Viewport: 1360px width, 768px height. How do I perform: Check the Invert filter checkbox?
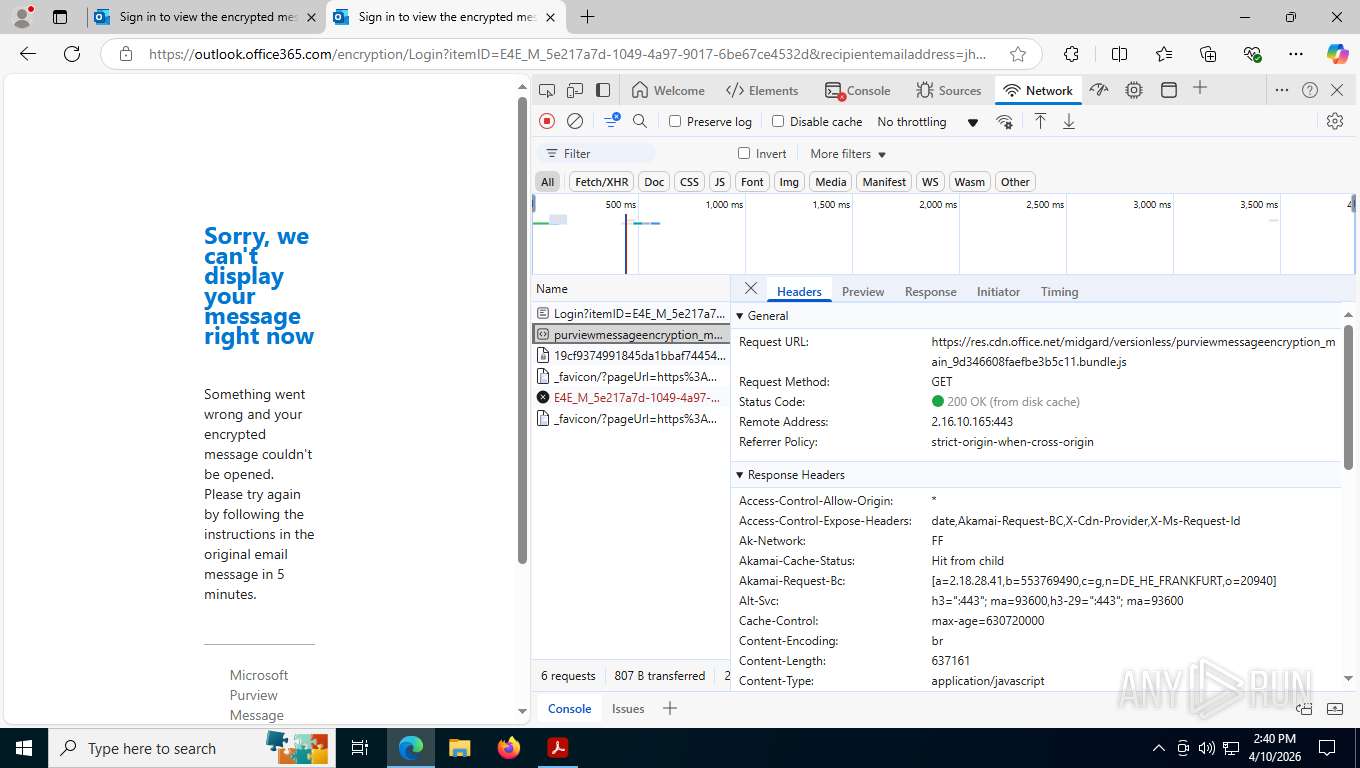click(744, 153)
